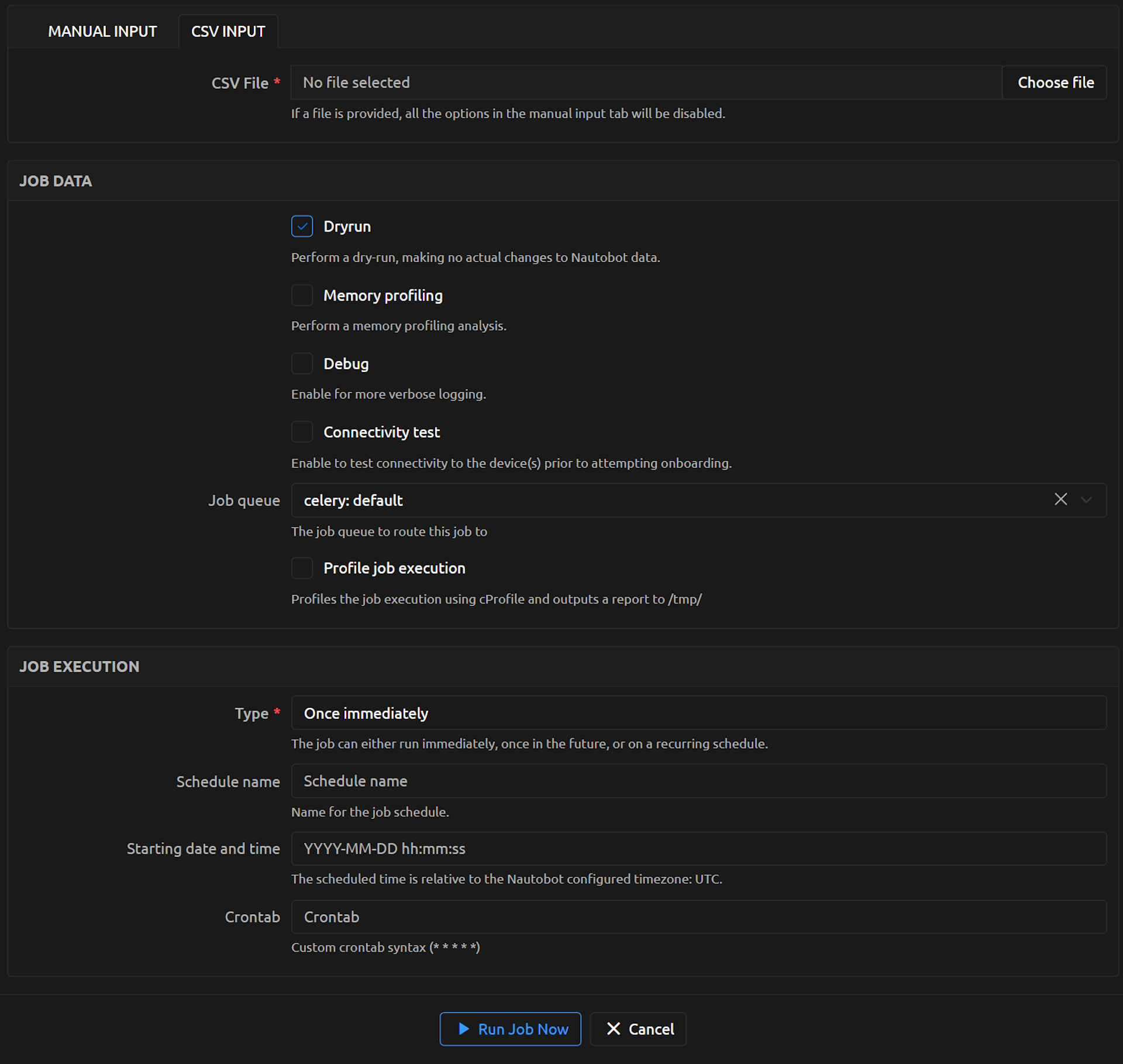
Task: Cancel the job form
Action: 638,1029
